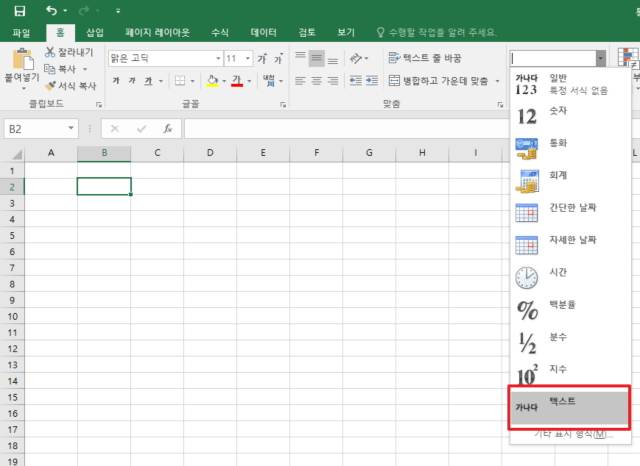Increase indent icon
The image size is (640, 466).
(371, 81)
